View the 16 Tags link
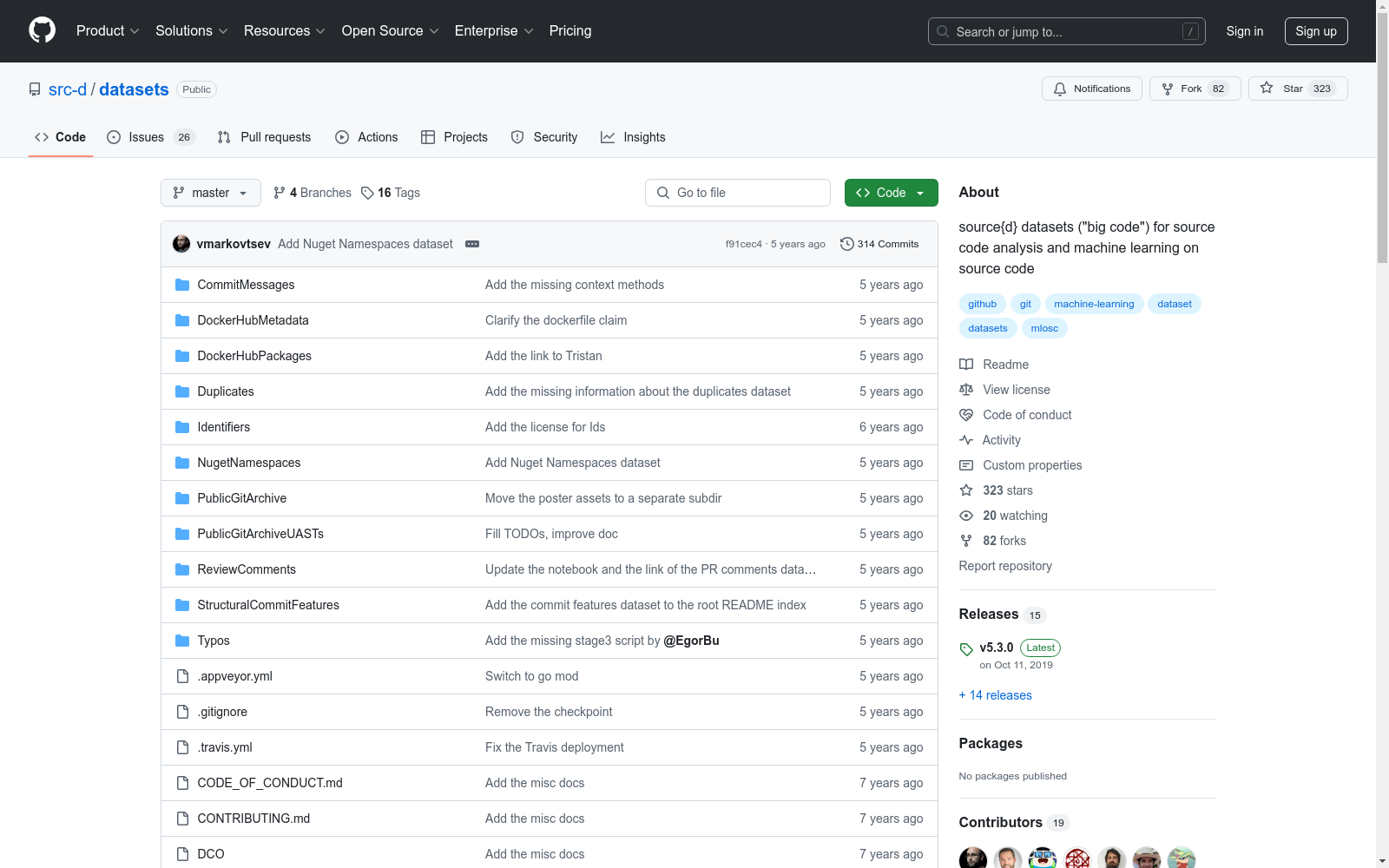This screenshot has height=868, width=1389. (391, 193)
